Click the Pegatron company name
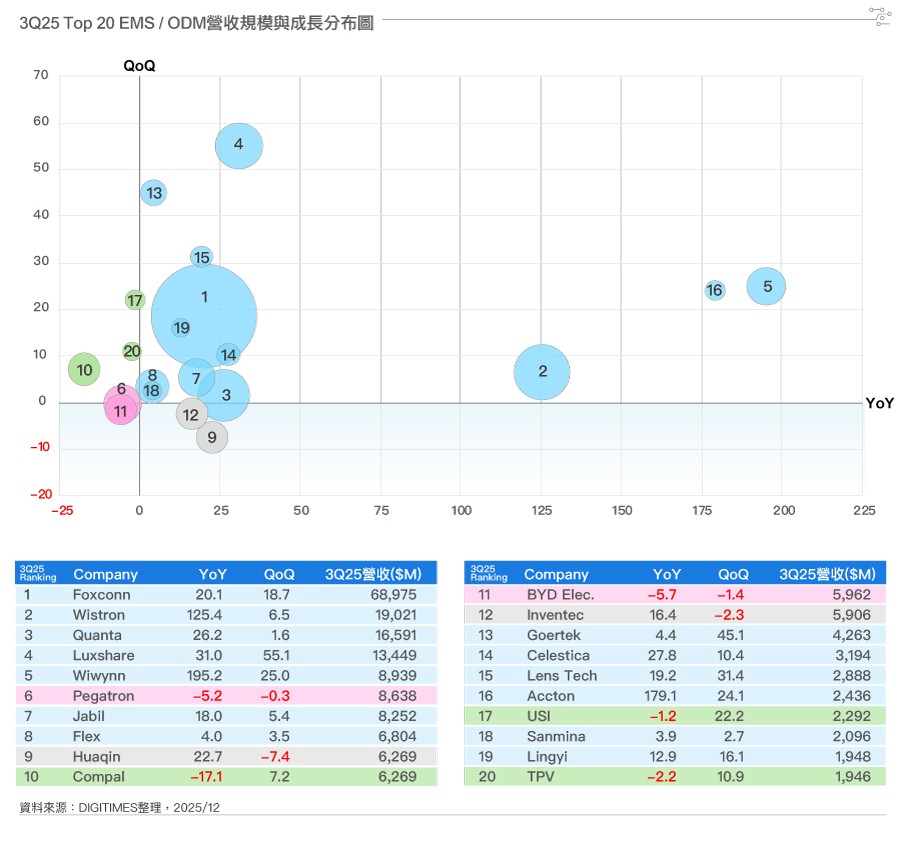 pos(102,696)
